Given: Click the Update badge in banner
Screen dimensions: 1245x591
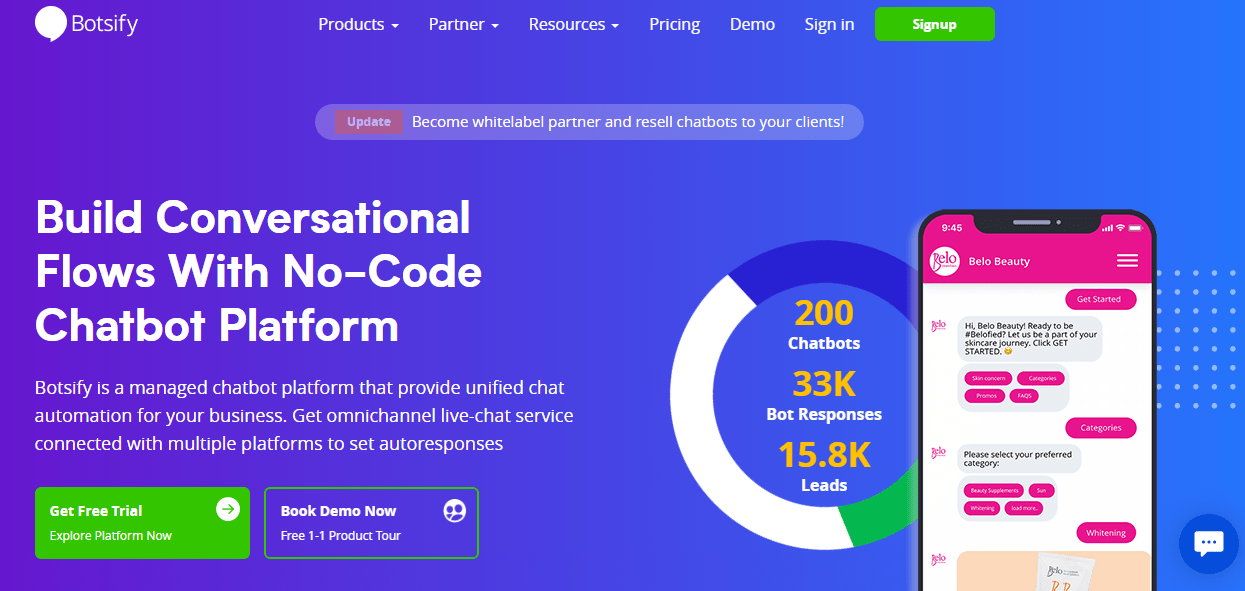Looking at the screenshot, I should (369, 122).
